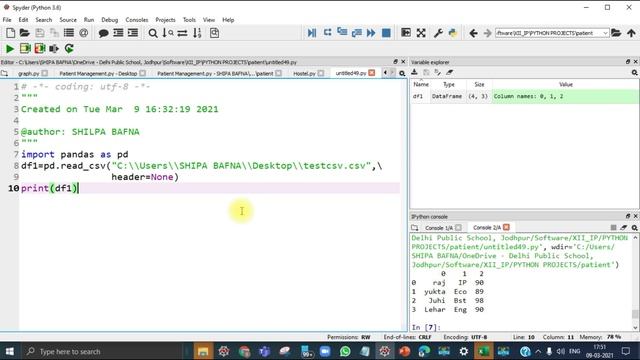Open the PYTHONPATH manager Python icon
640x360 pixels.
453,33
